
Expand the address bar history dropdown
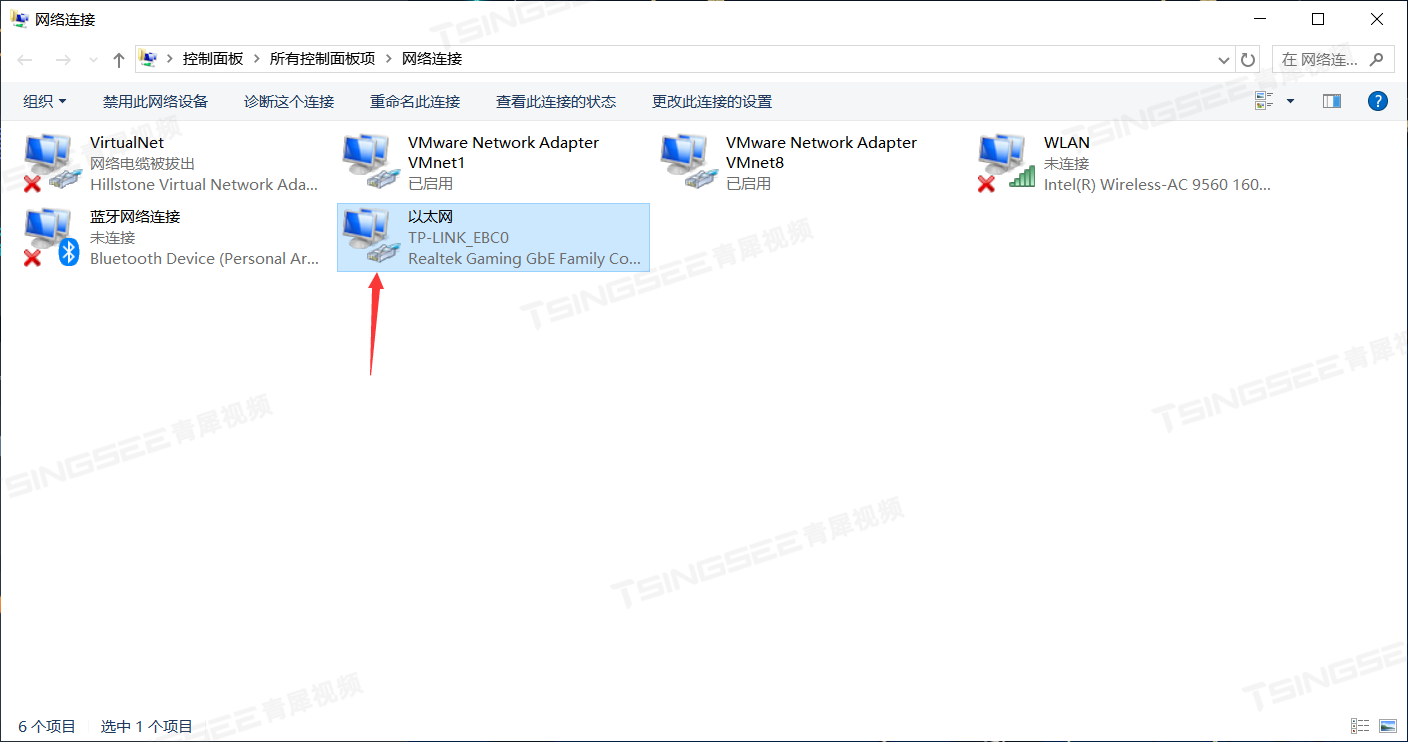tap(1224, 59)
